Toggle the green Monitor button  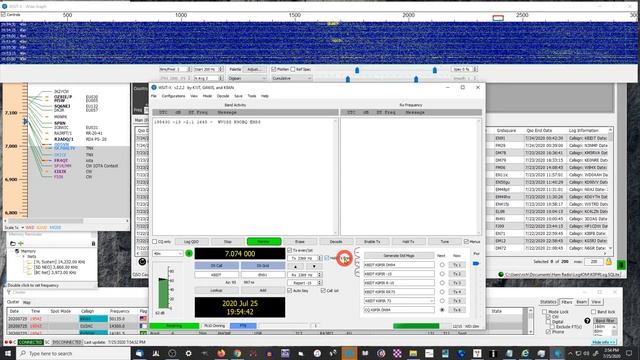(x=264, y=242)
